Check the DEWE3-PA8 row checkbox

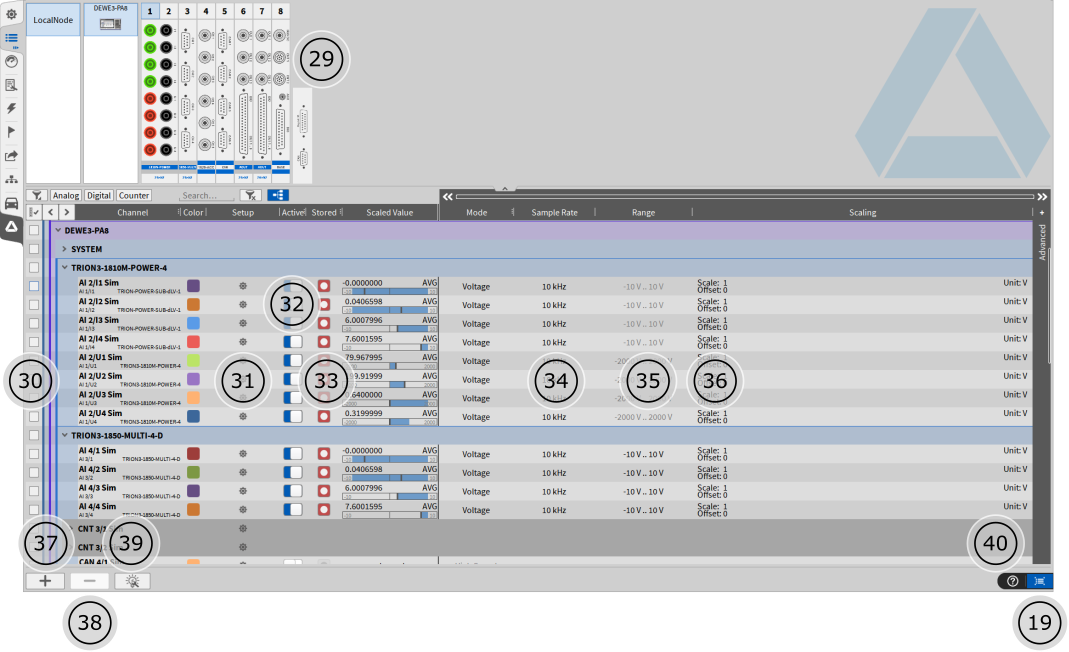pos(34,231)
